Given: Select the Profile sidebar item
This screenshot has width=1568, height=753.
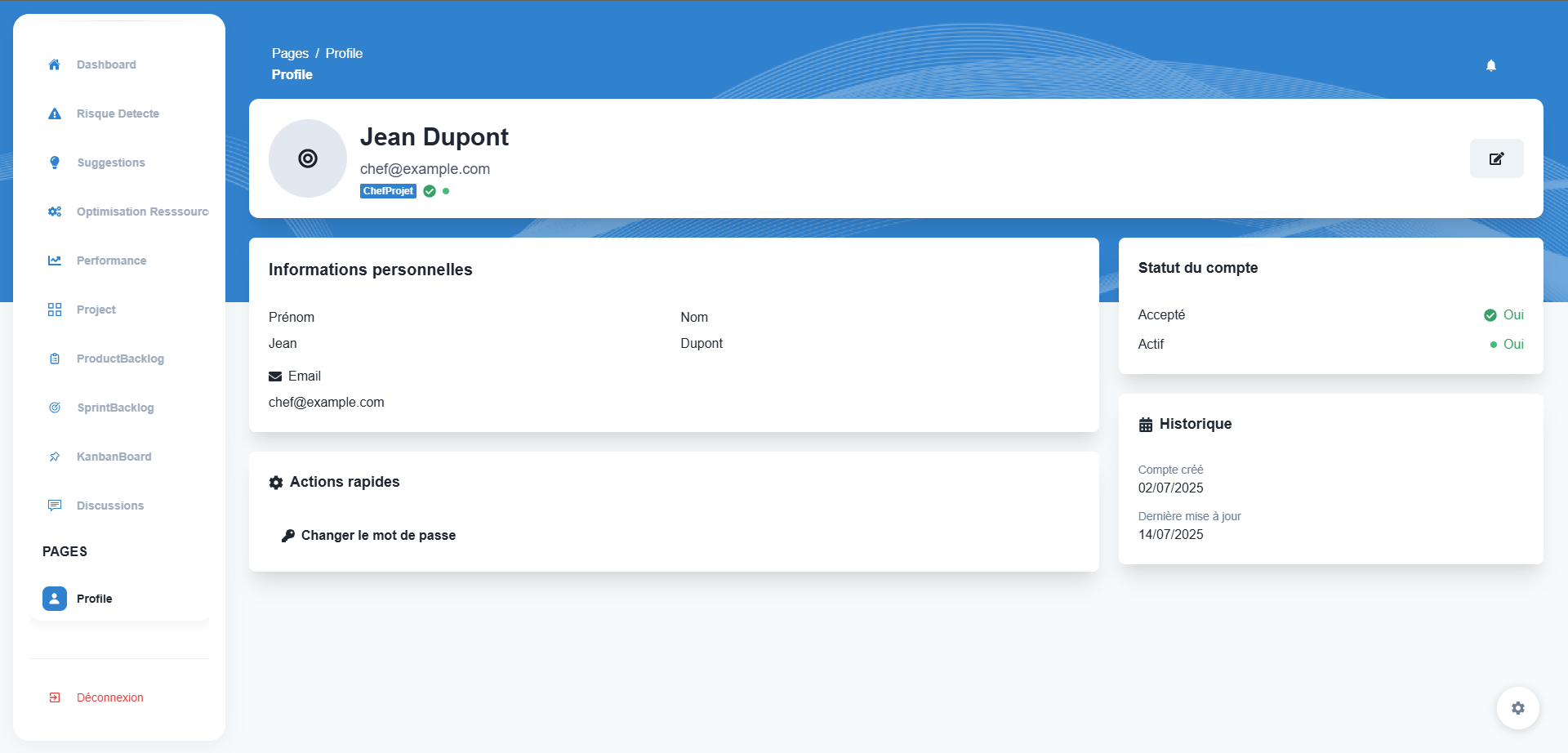Looking at the screenshot, I should click(x=119, y=599).
